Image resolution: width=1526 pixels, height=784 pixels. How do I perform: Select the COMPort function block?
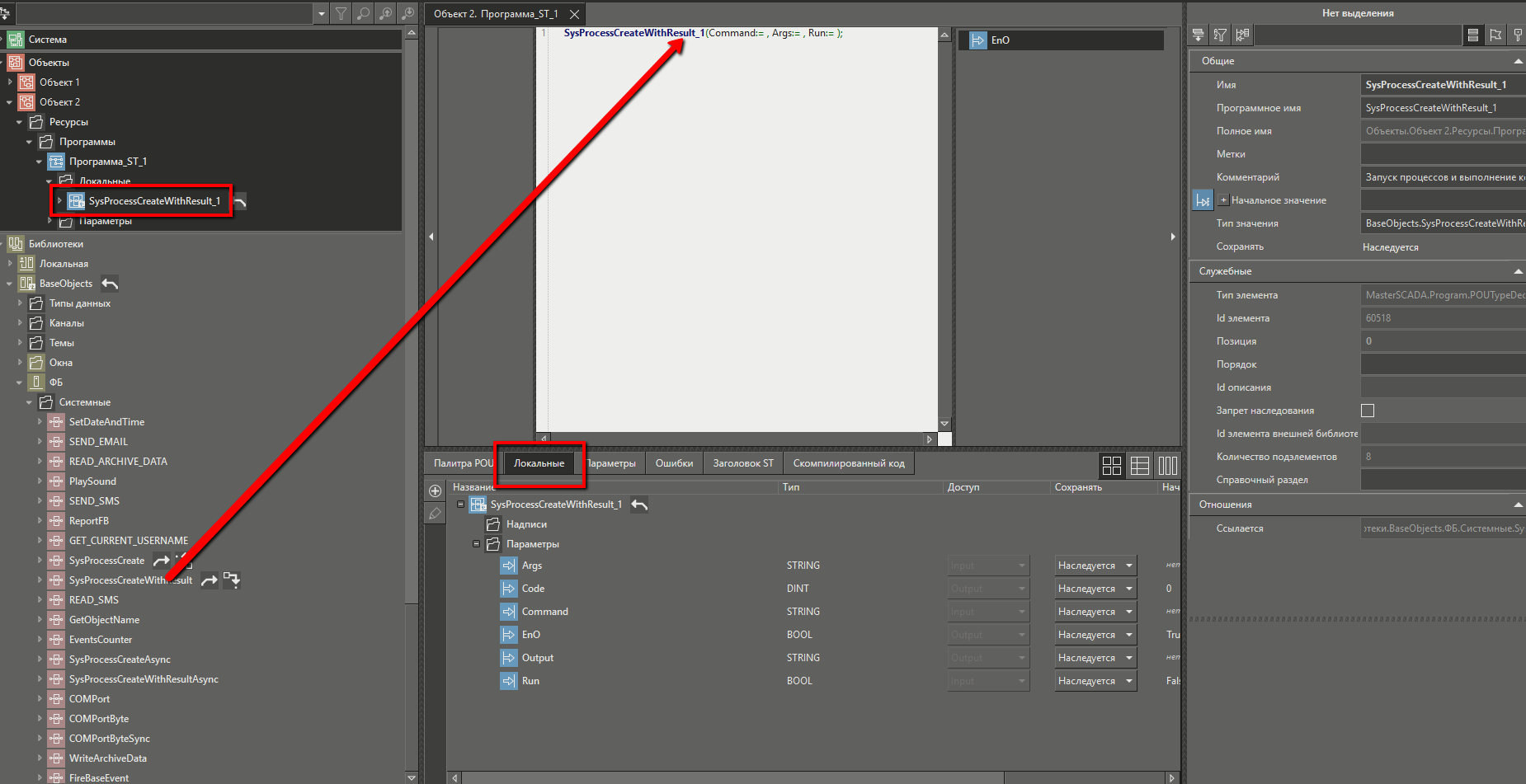click(x=89, y=699)
